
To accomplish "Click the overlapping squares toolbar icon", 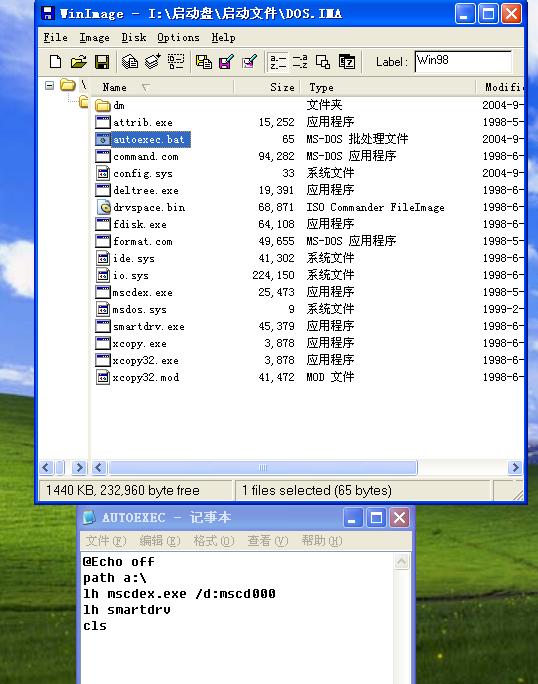I will point(323,62).
